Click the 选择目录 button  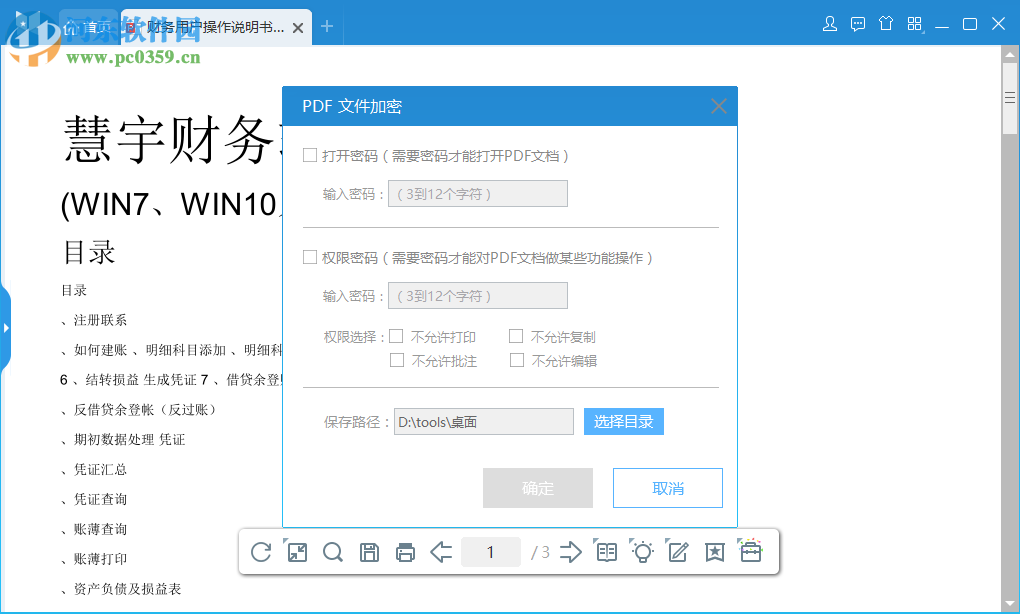(623, 421)
